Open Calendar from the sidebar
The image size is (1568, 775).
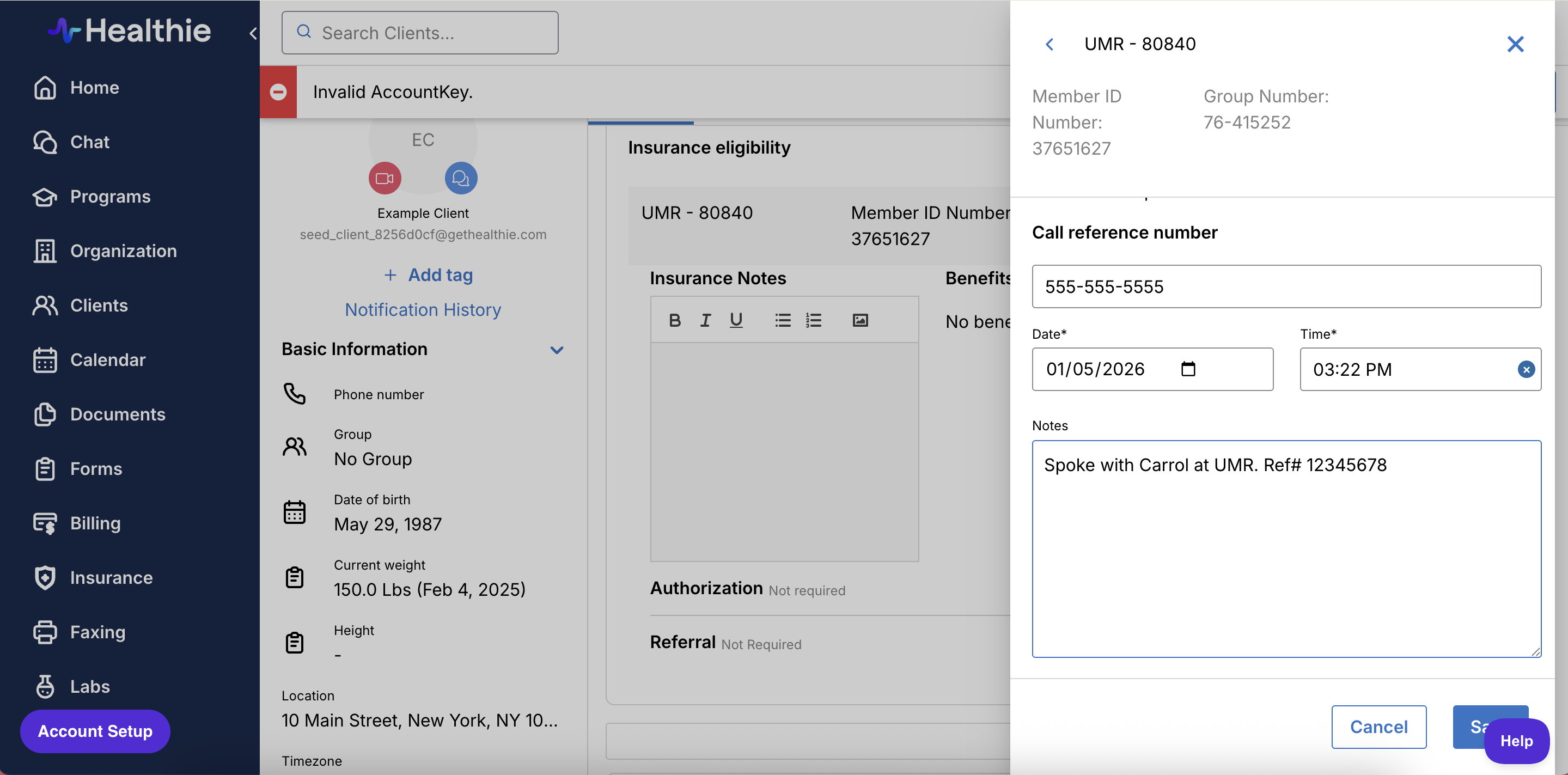tap(108, 360)
